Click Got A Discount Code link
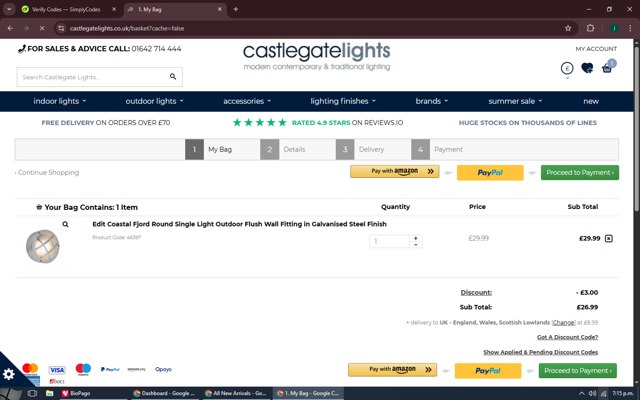 [x=567, y=337]
